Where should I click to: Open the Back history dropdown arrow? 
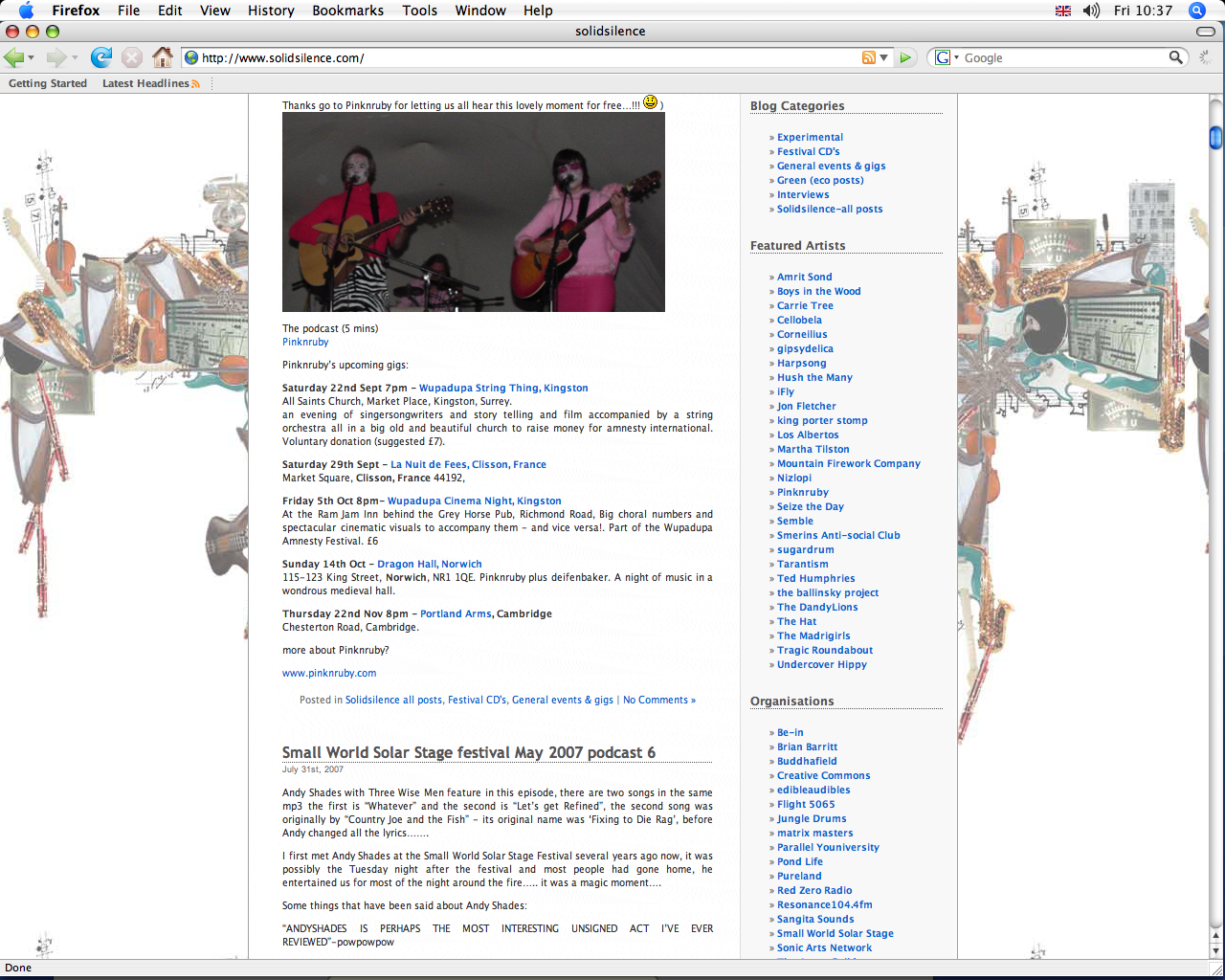[32, 58]
